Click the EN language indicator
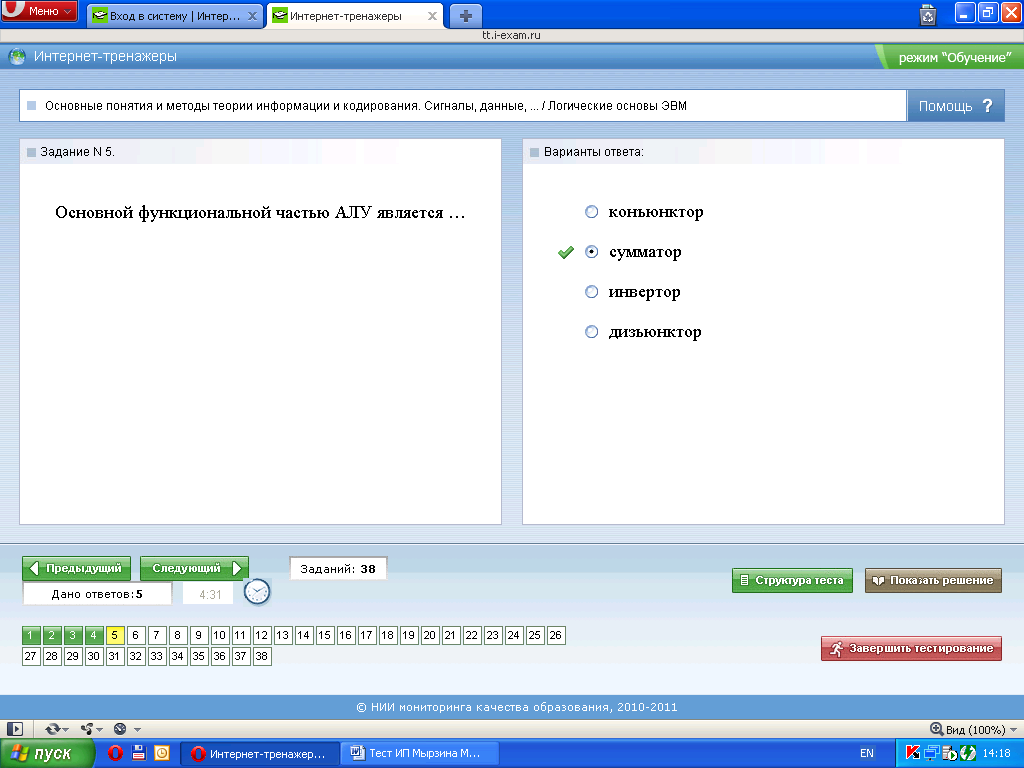This screenshot has width=1024, height=768. tap(867, 754)
